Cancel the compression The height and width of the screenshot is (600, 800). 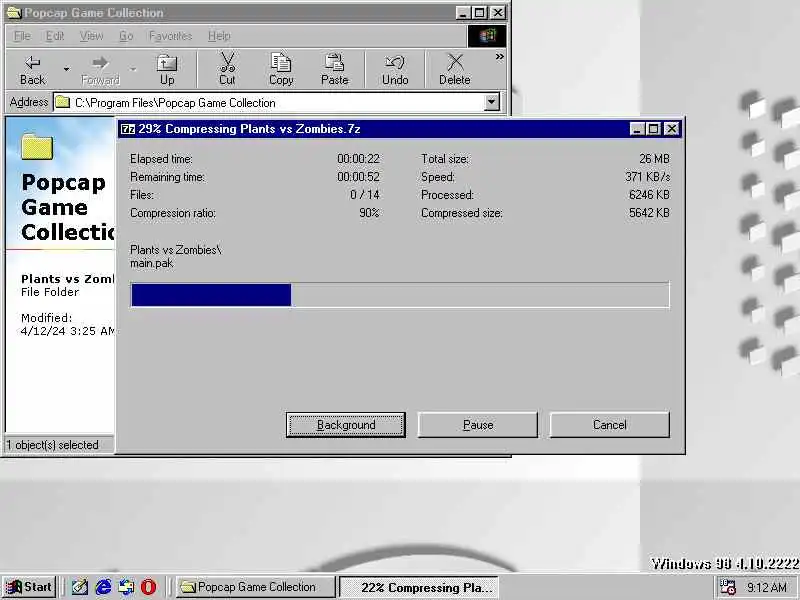pos(609,424)
